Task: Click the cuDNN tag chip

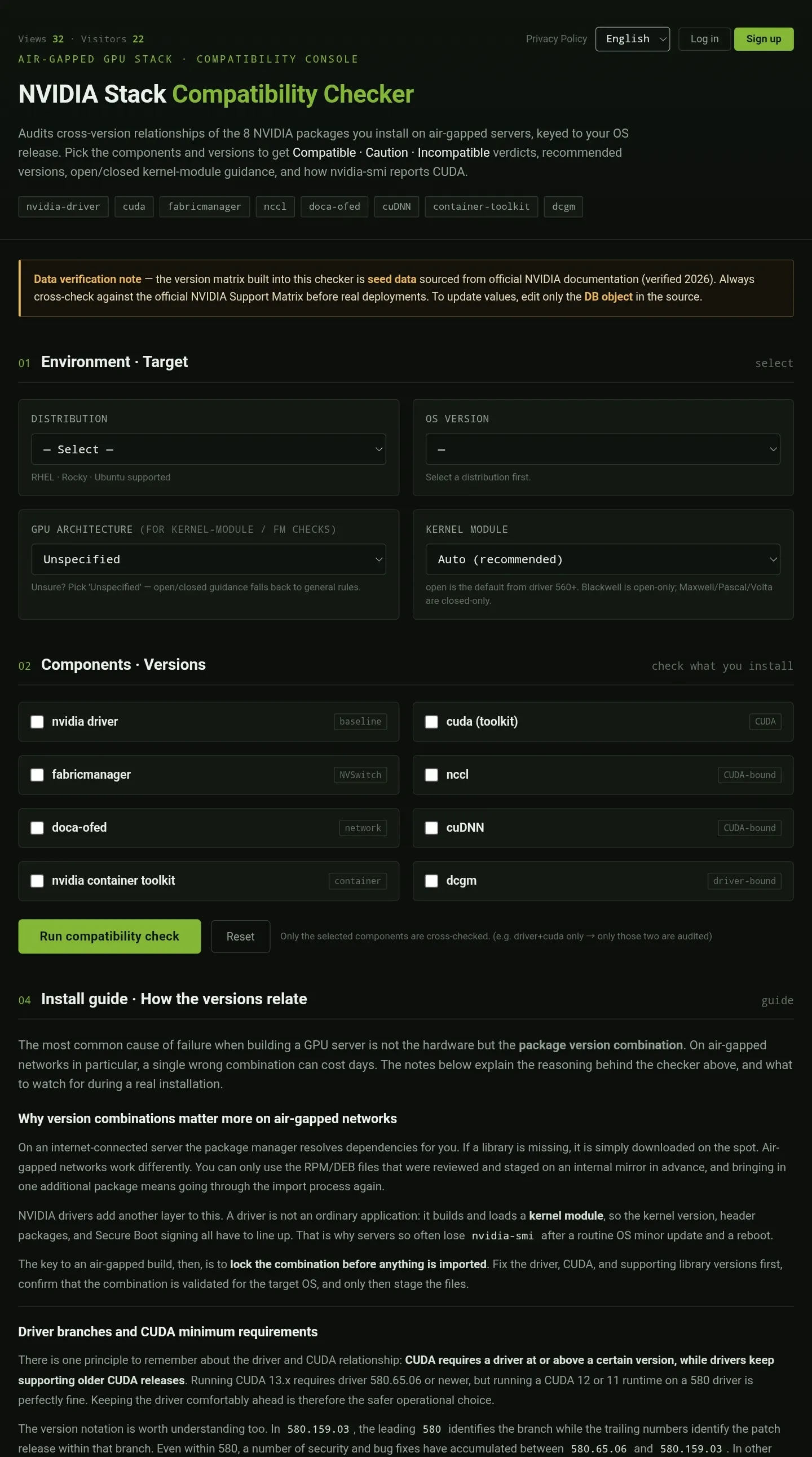Action: pyautogui.click(x=396, y=206)
